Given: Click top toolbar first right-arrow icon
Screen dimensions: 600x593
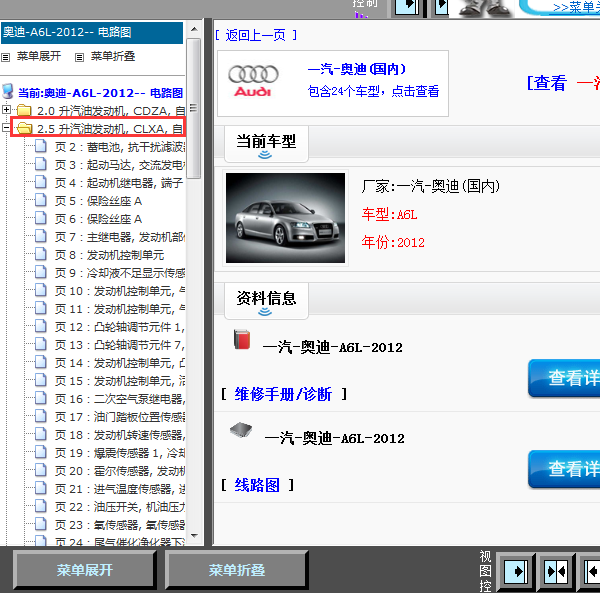Looking at the screenshot, I should tap(407, 7).
